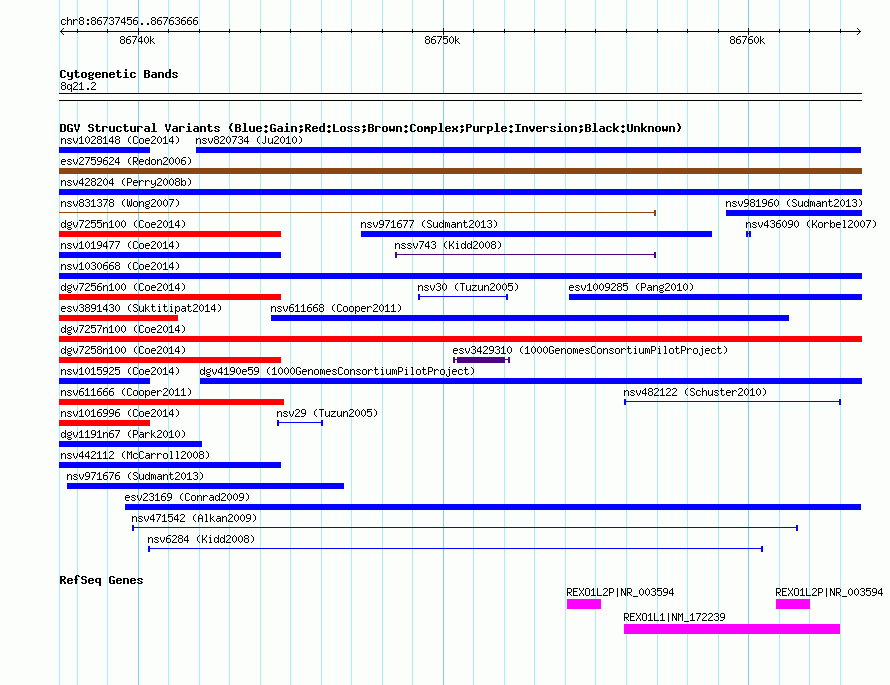Viewport: 890px width, 685px height.
Task: Click the short nsv29 blue span line
Action: [300, 423]
